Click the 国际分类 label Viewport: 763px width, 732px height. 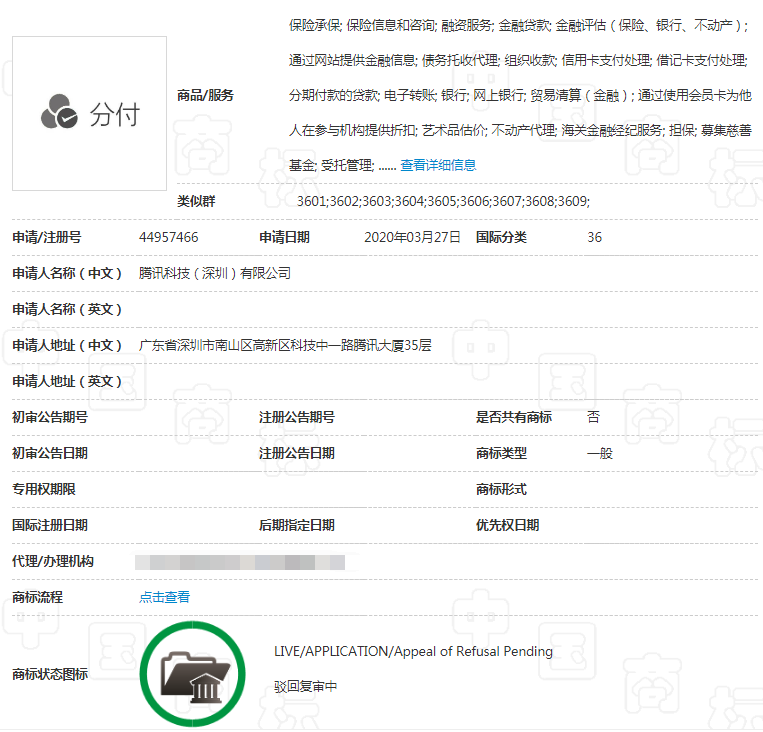coord(501,238)
